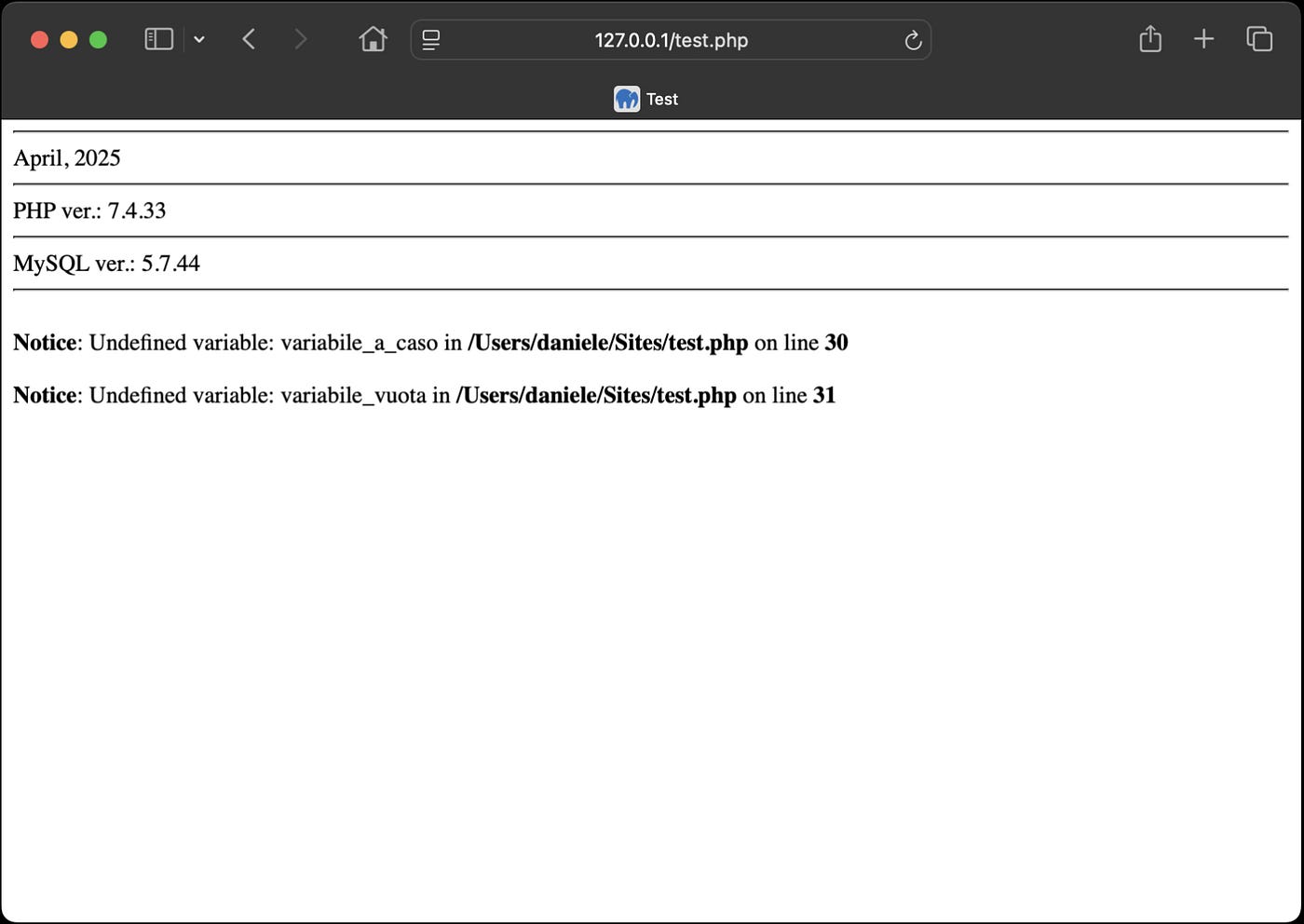Toggle the Safari sidebar
This screenshot has width=1304, height=924.
click(159, 39)
